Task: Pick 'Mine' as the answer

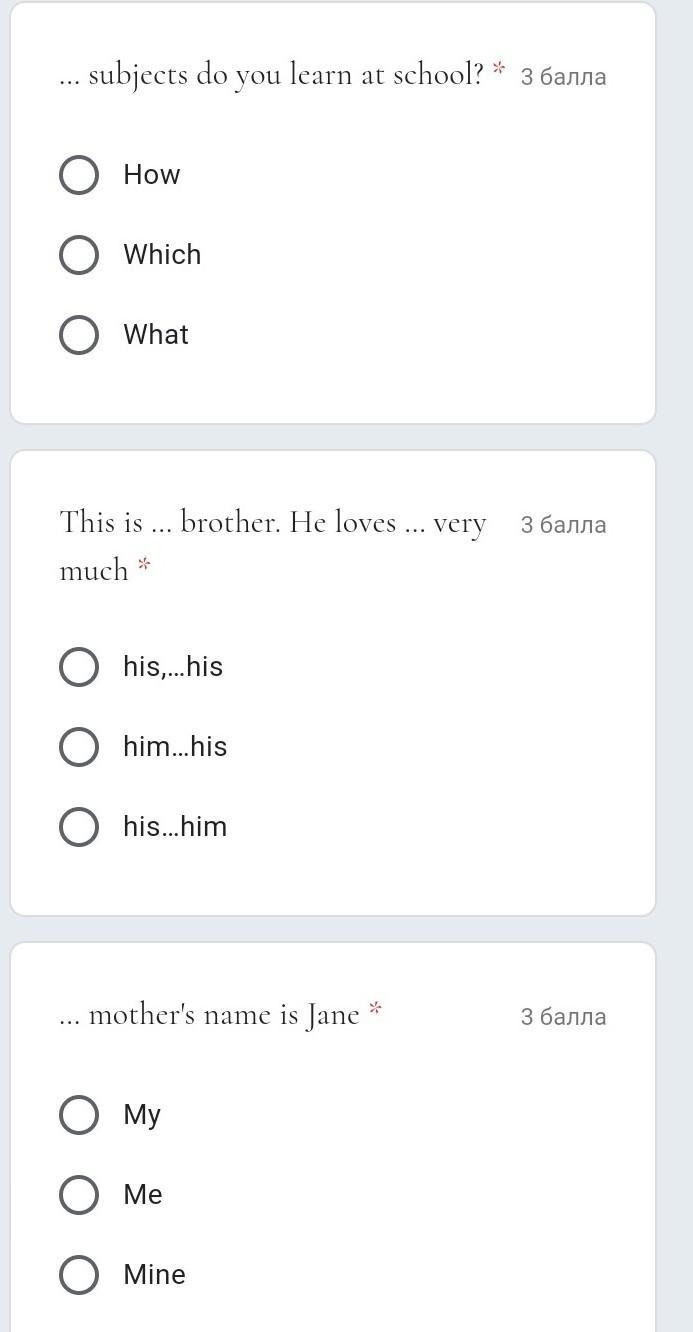Action: click(79, 1275)
